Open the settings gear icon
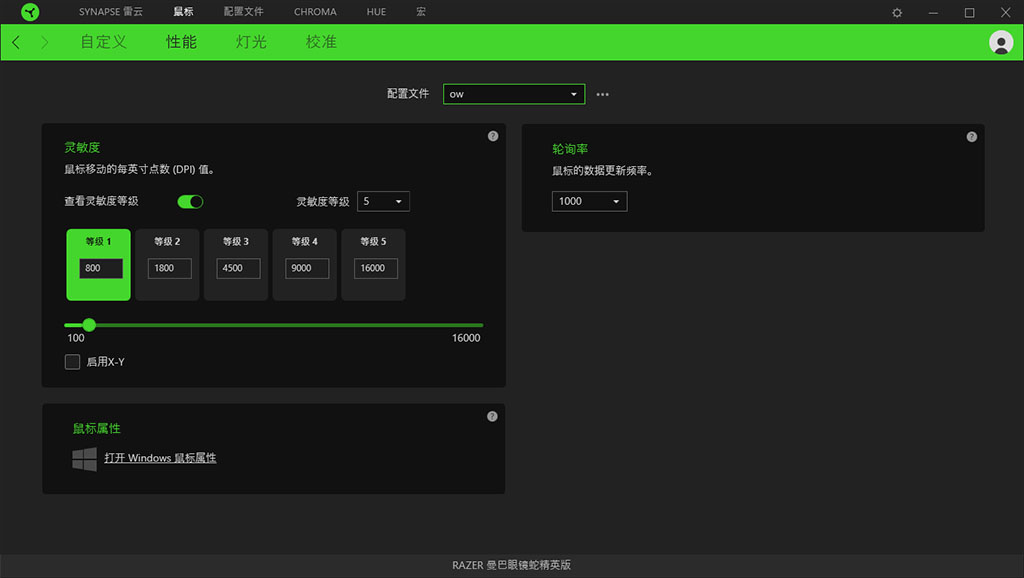The width and height of the screenshot is (1024, 578). [x=897, y=12]
